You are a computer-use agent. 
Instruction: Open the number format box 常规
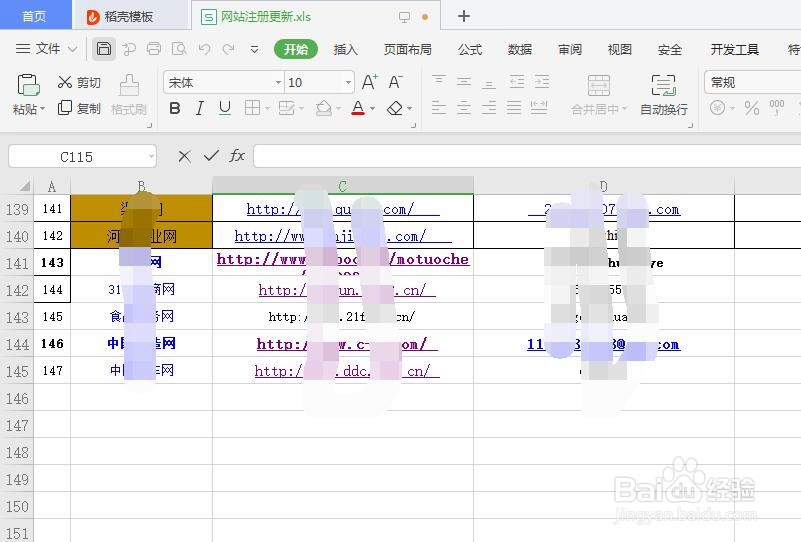click(x=752, y=82)
